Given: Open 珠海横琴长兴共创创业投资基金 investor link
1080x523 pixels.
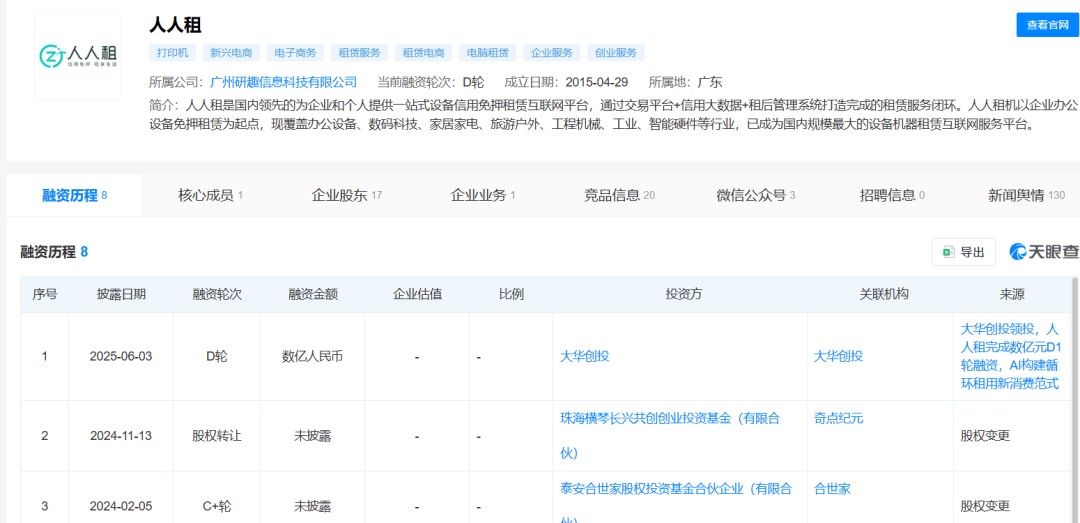Looking at the screenshot, I should pos(669,418).
